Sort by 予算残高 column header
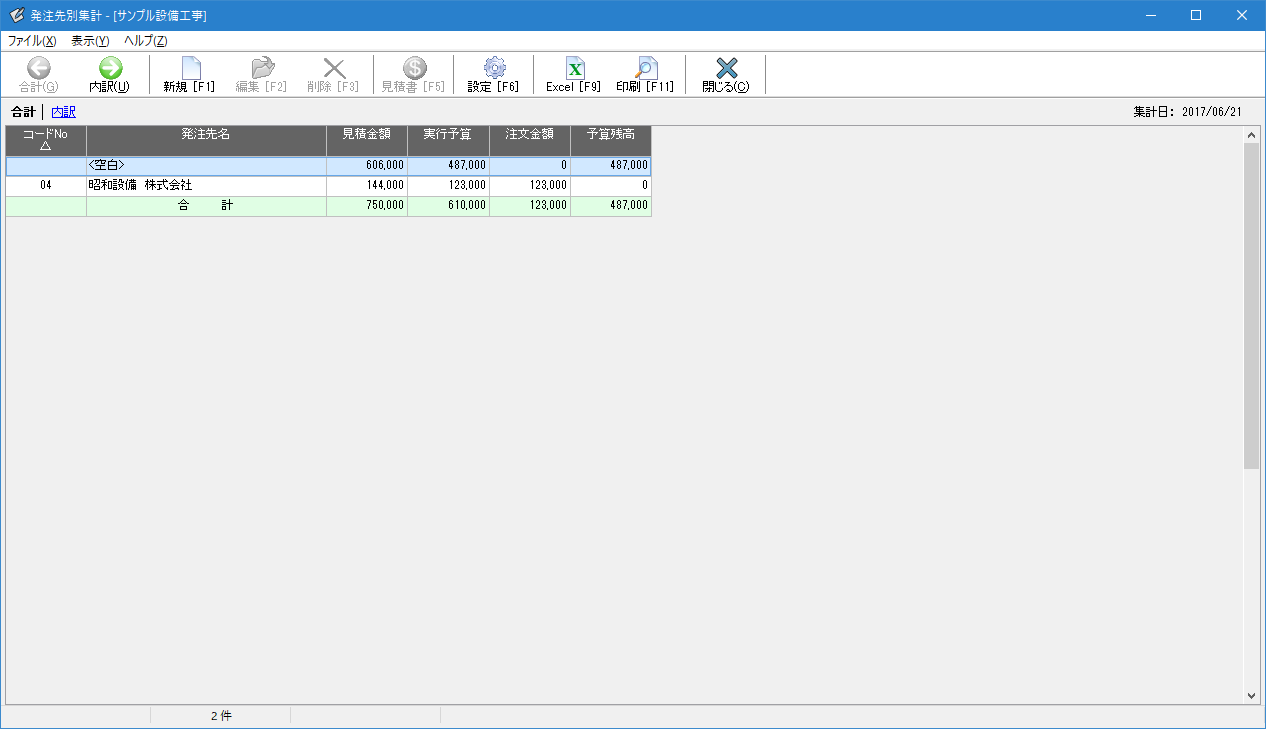 [611, 140]
